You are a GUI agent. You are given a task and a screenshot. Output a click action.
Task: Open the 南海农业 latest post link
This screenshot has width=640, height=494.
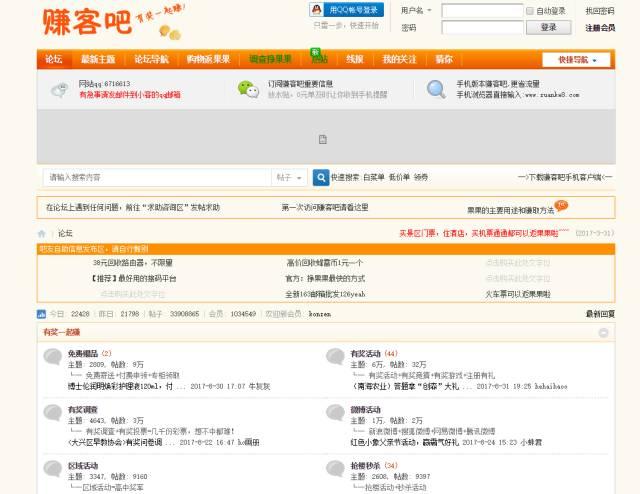click(x=405, y=386)
